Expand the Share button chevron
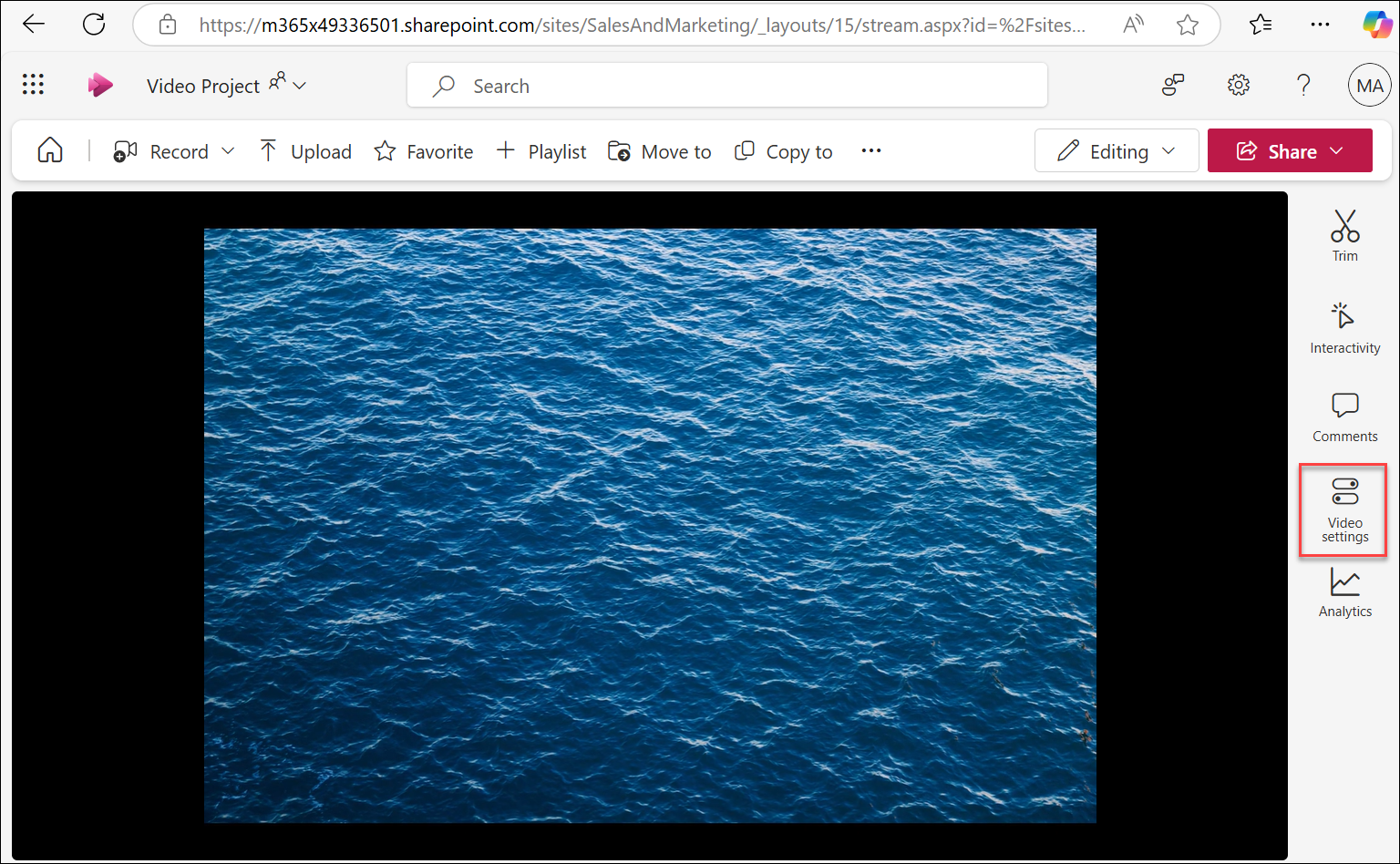This screenshot has height=864, width=1400. coord(1336,150)
